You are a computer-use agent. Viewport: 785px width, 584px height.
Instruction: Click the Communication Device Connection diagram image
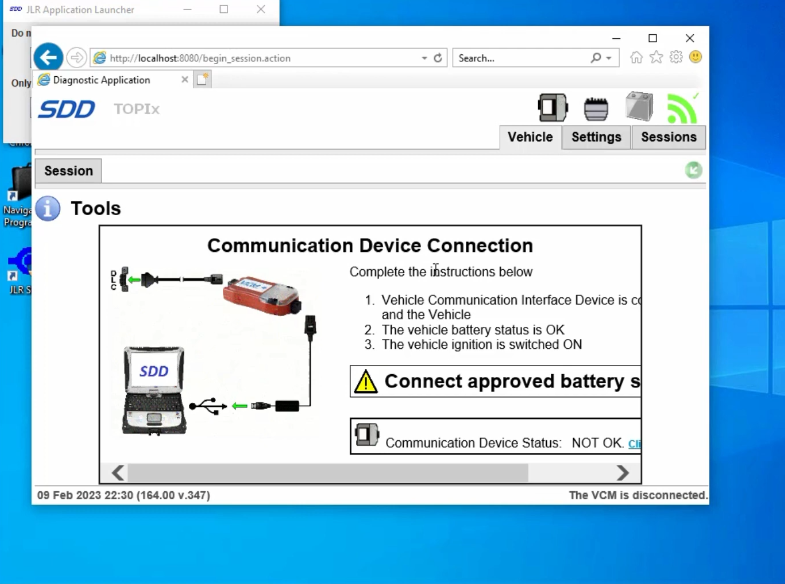tap(215, 350)
